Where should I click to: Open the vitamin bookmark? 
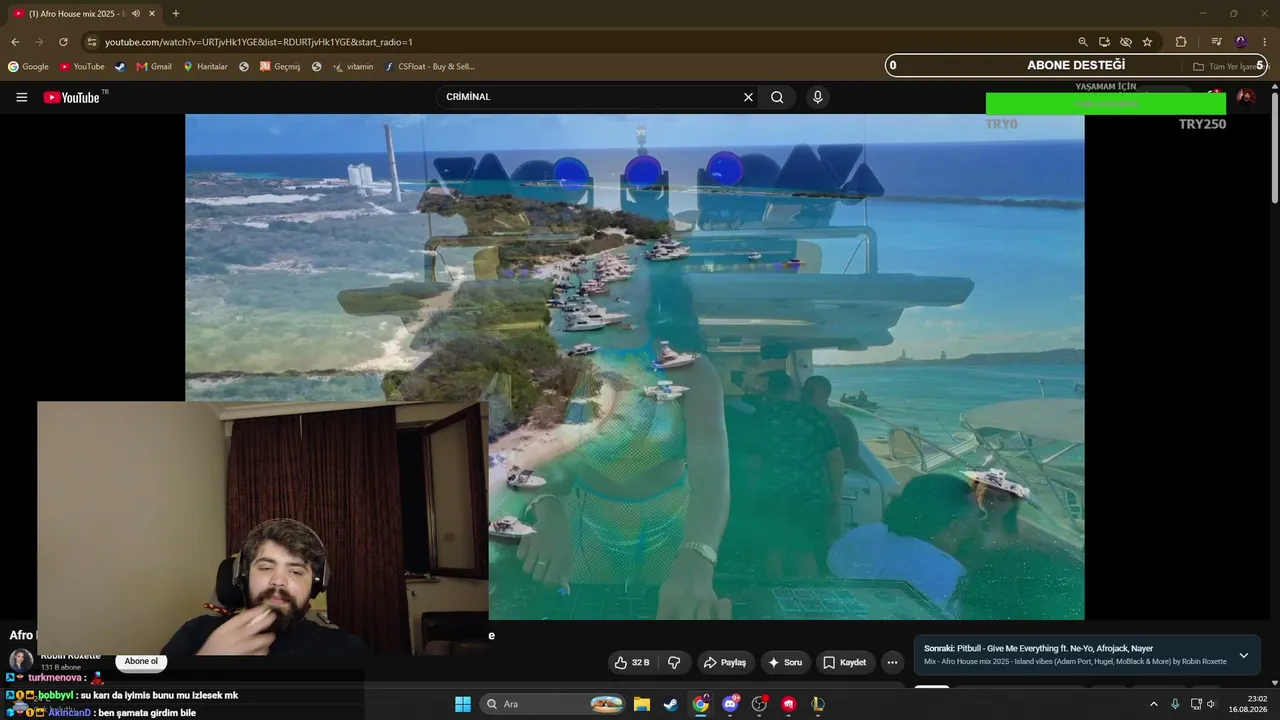coord(353,67)
